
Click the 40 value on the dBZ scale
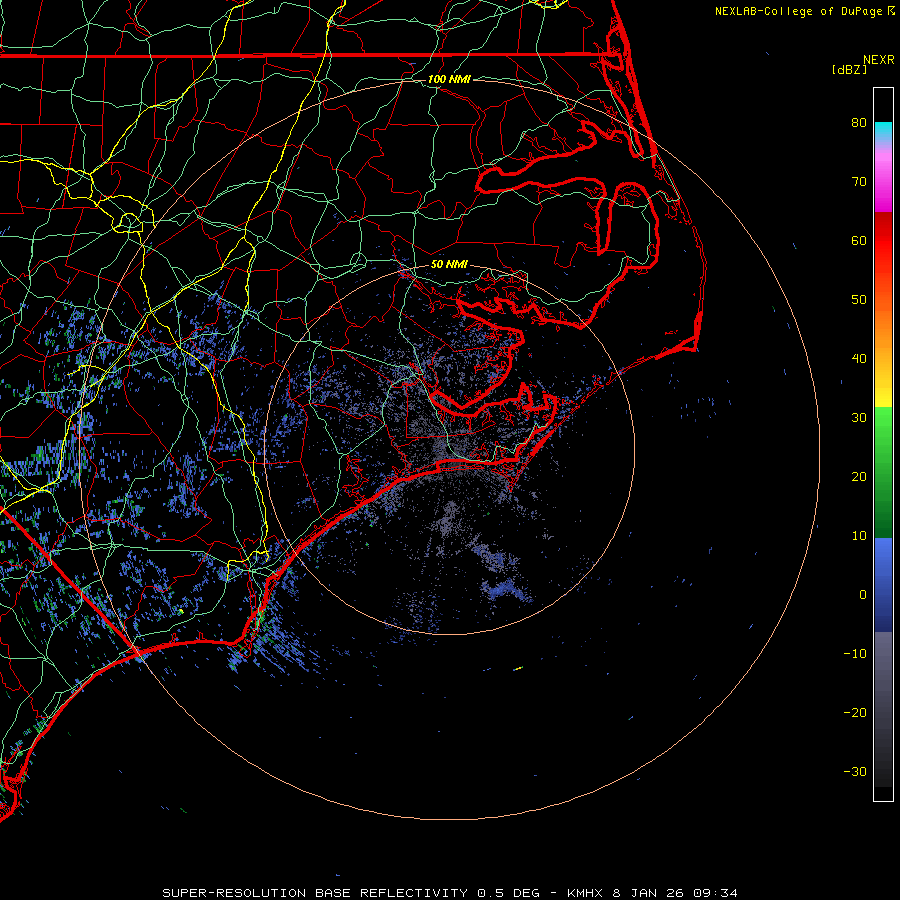(859, 359)
